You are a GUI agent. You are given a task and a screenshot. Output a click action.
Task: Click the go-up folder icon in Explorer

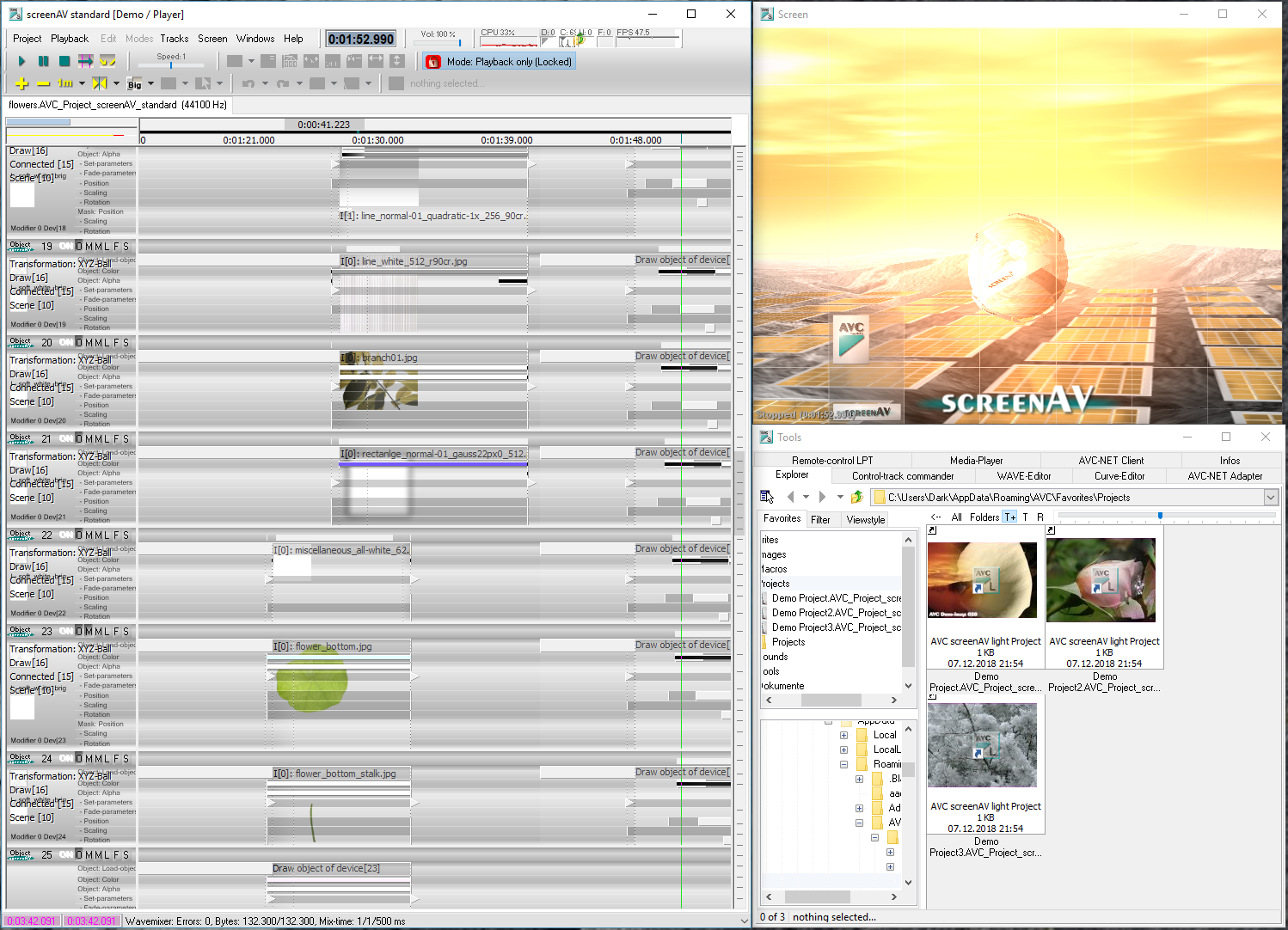[x=856, y=497]
